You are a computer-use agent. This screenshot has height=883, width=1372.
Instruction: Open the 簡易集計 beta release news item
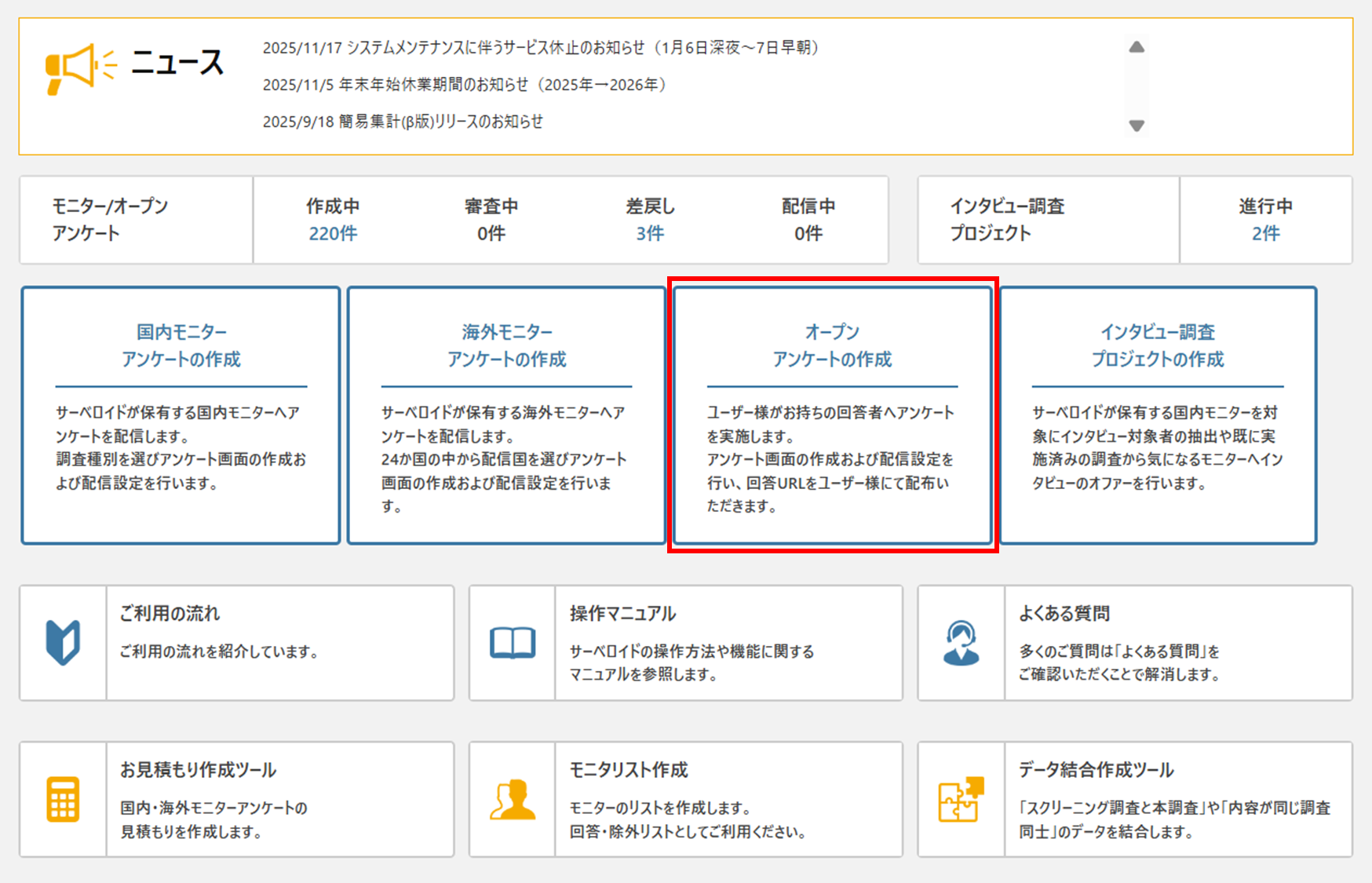(403, 122)
